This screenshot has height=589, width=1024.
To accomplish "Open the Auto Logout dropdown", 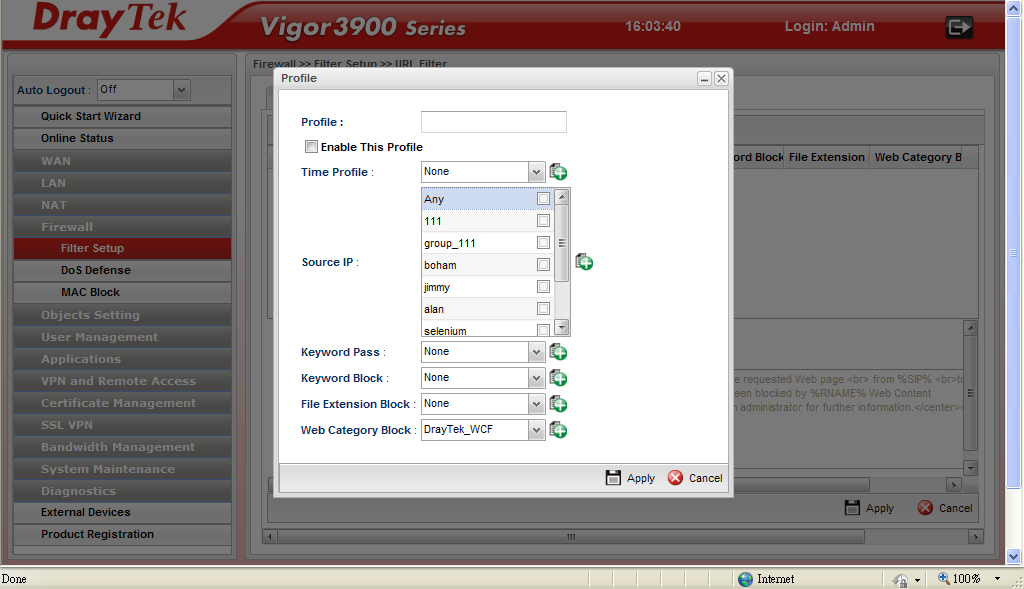I will point(182,90).
